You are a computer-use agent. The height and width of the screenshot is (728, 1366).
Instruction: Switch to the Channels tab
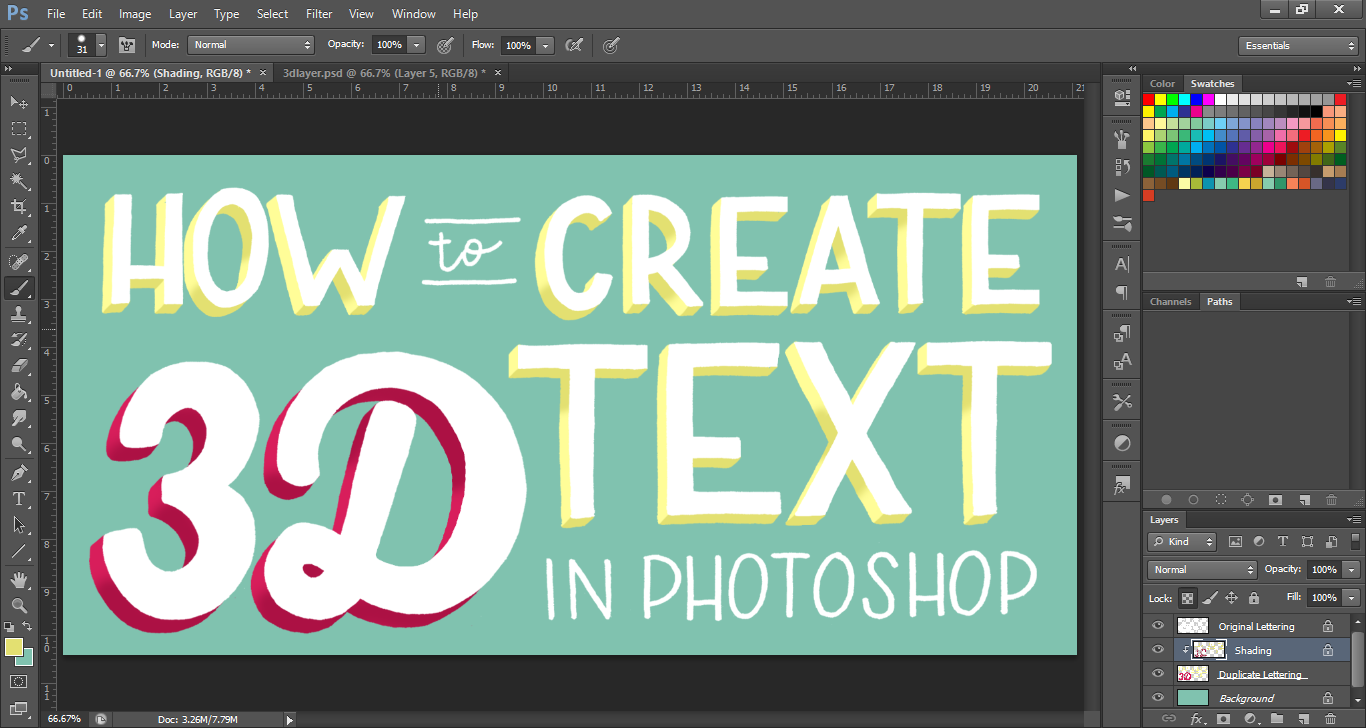(1170, 301)
